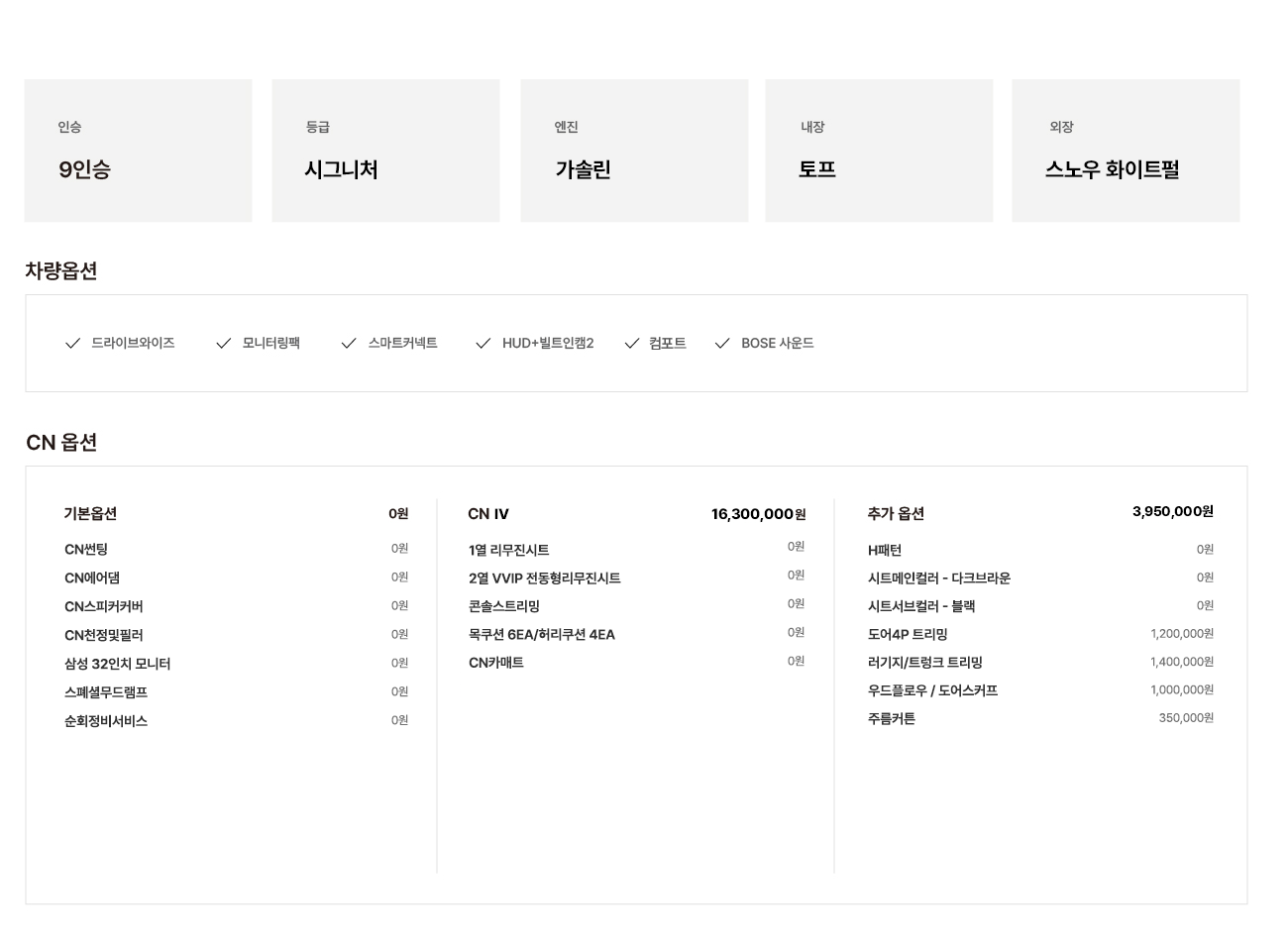Click the checkmark beside HUD+빌트인캠2
This screenshot has height=945, width=1288.
(483, 344)
